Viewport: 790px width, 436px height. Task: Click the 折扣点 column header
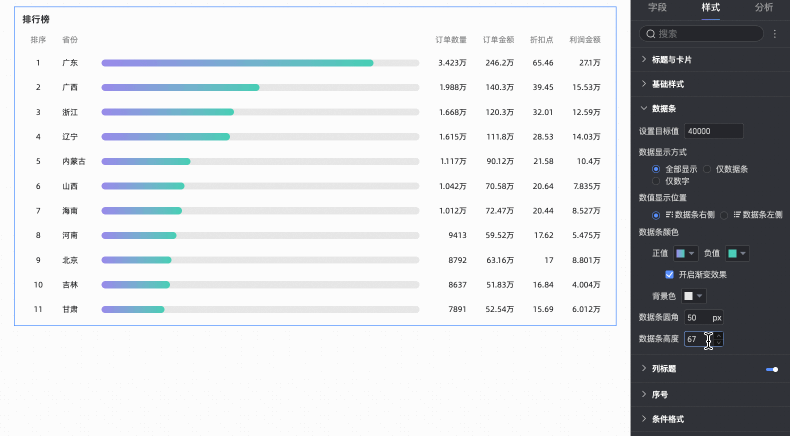(542, 40)
